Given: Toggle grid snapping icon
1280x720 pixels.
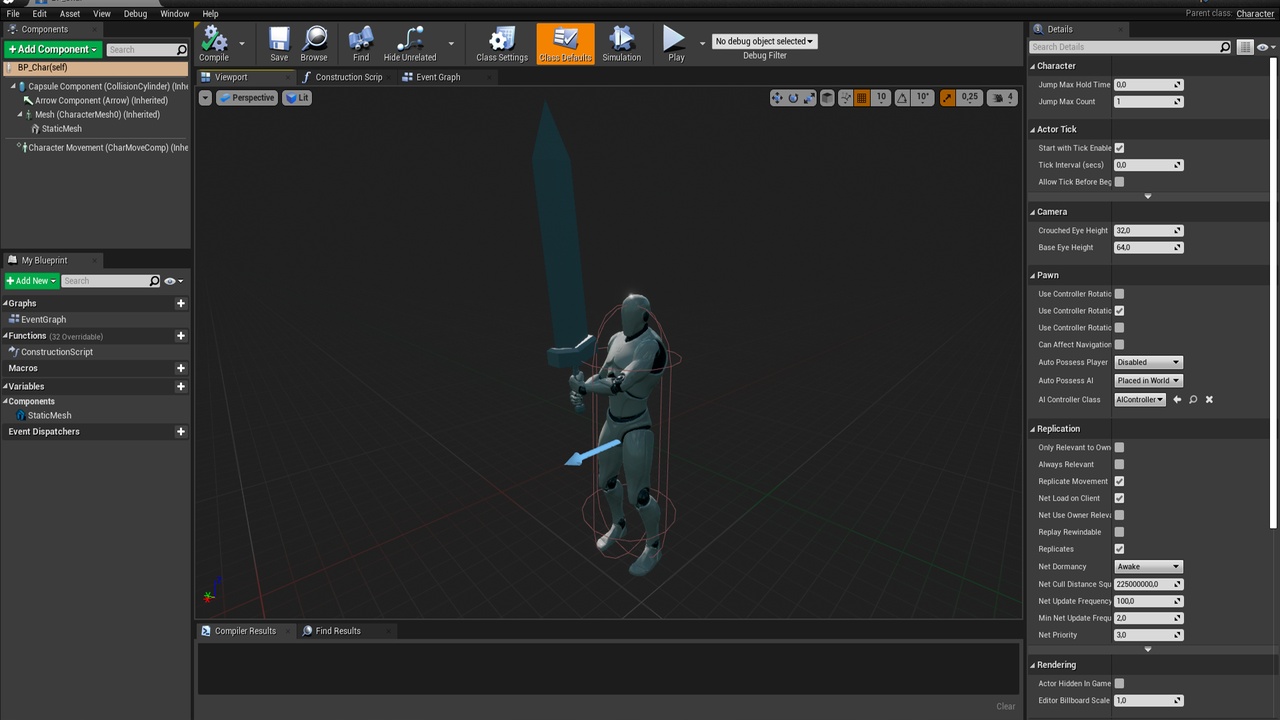Looking at the screenshot, I should (x=862, y=98).
